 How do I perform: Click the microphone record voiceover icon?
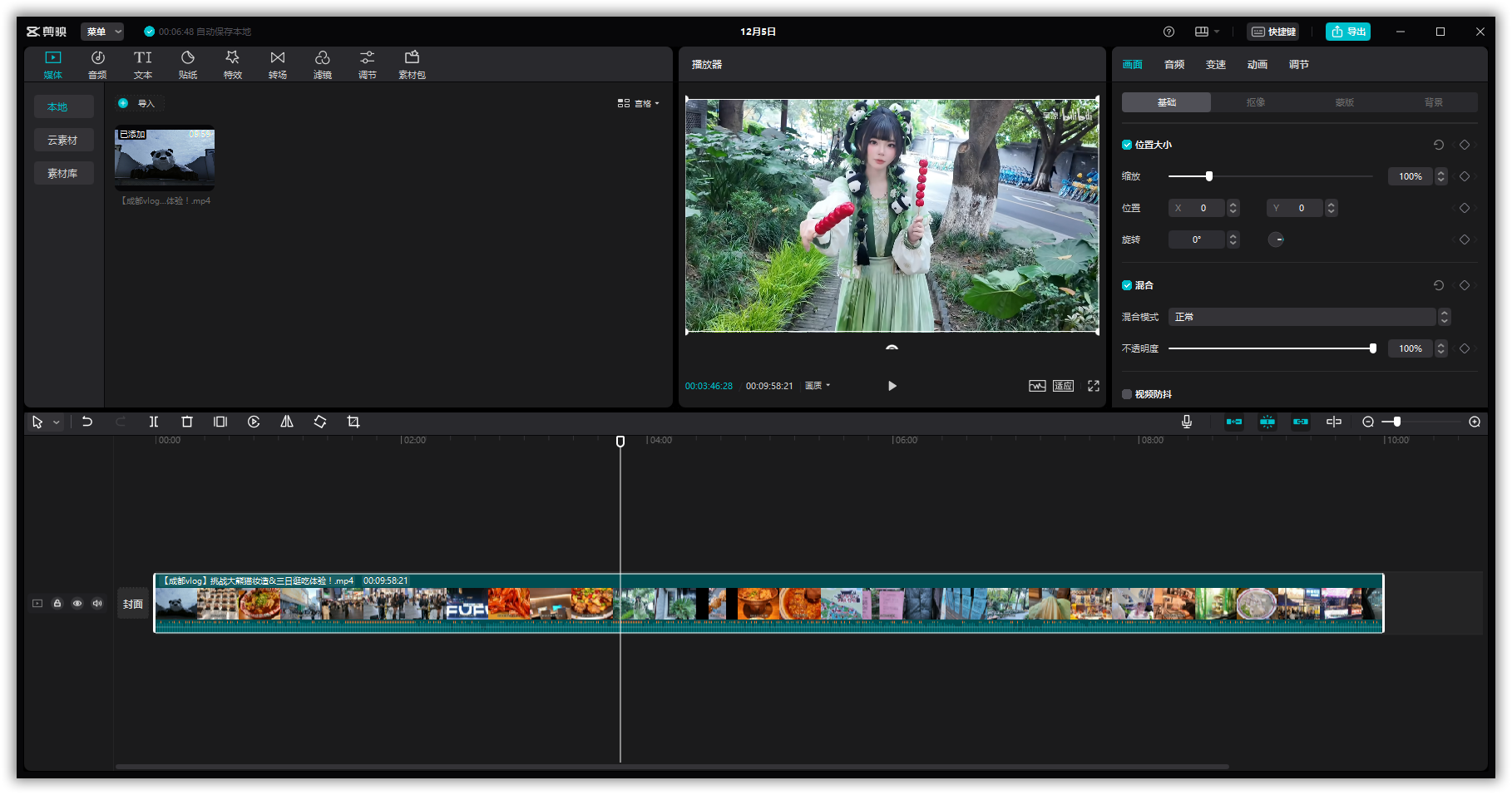1187,422
